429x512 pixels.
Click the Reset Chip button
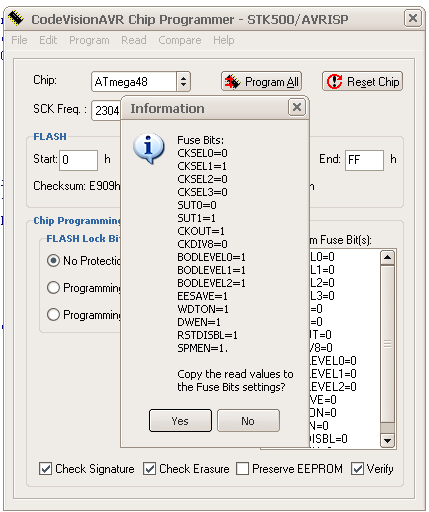point(362,81)
